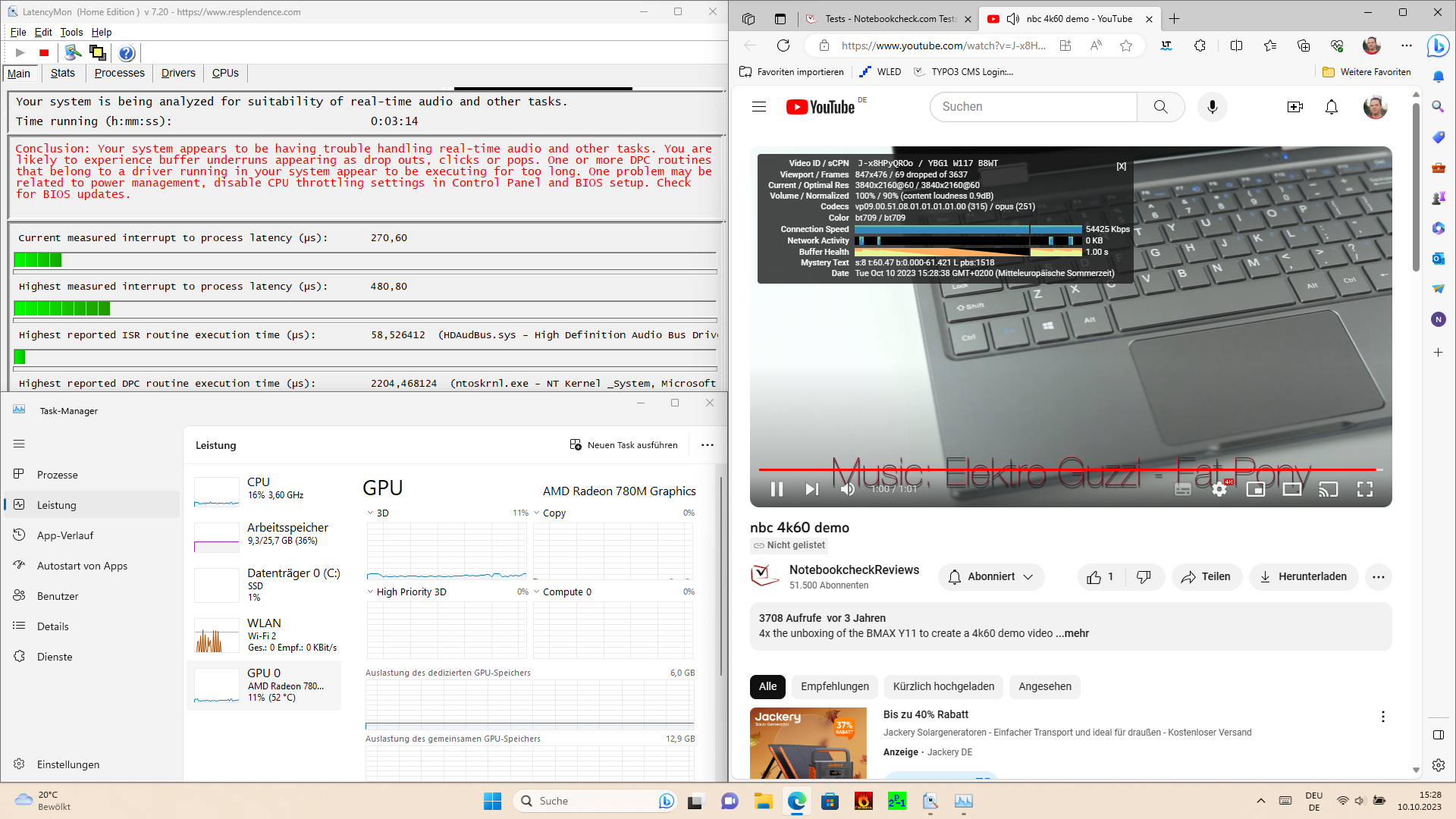The image size is (1456, 819).
Task: Open the Tools menu in LatencyMon
Action: point(71,33)
